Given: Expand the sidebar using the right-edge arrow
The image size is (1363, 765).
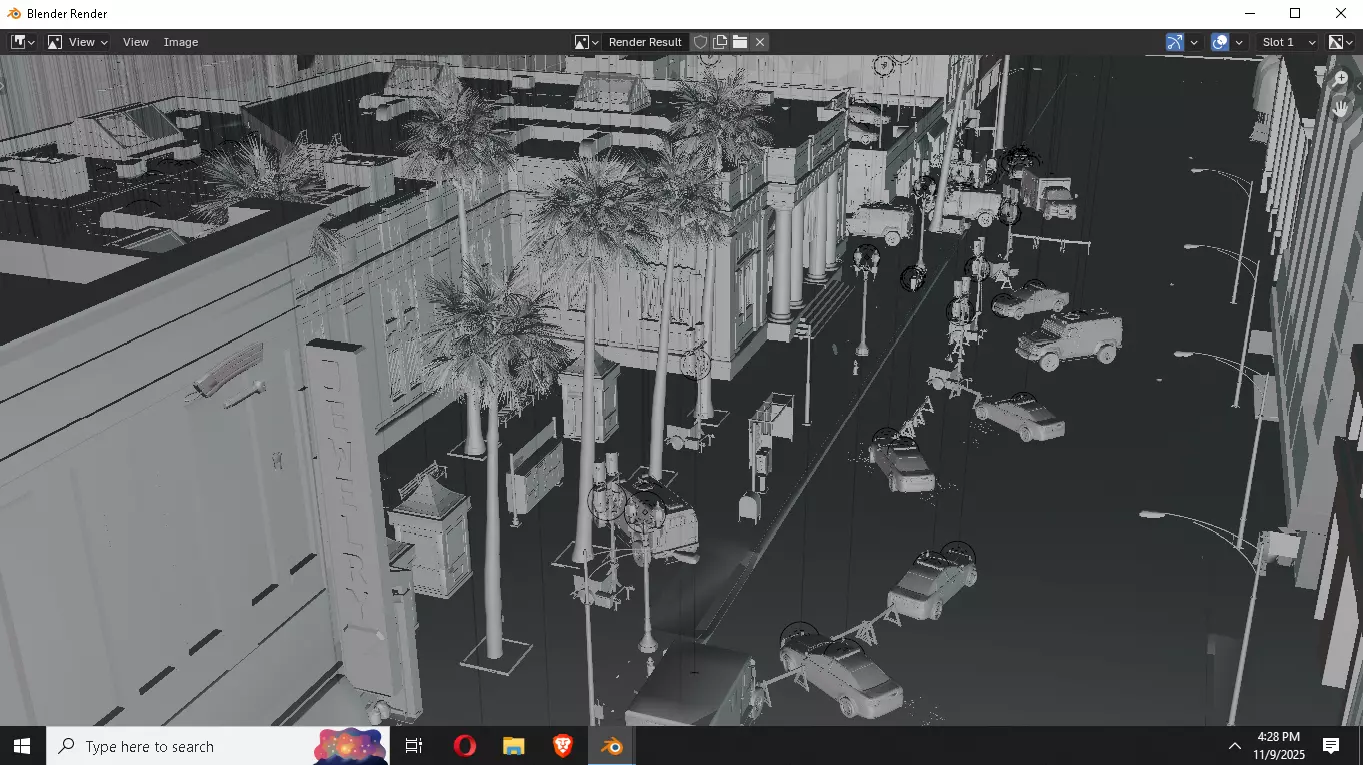Looking at the screenshot, I should click(1358, 87).
